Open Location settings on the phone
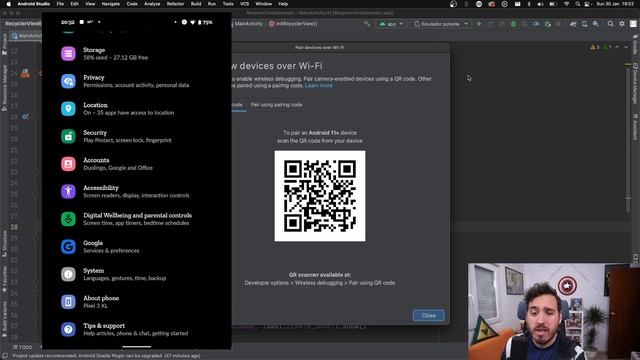 coord(137,109)
